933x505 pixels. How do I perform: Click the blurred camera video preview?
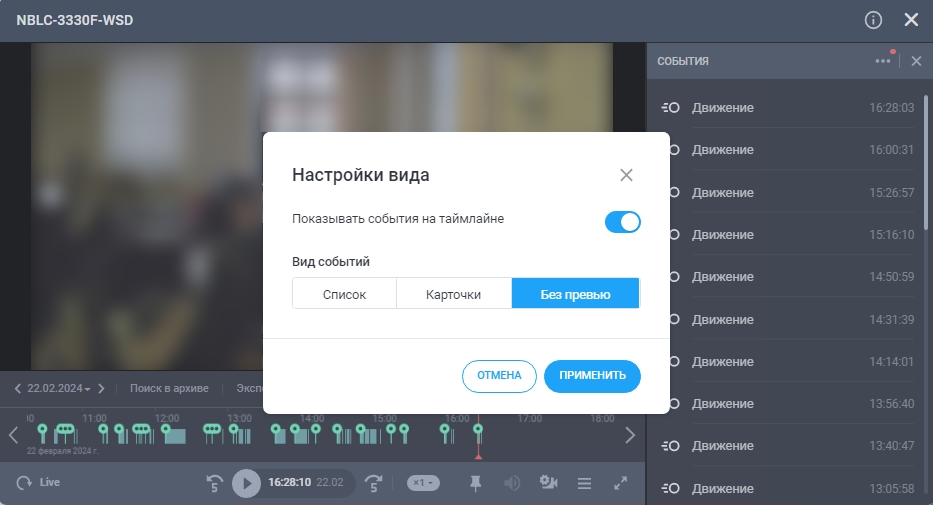click(x=146, y=206)
